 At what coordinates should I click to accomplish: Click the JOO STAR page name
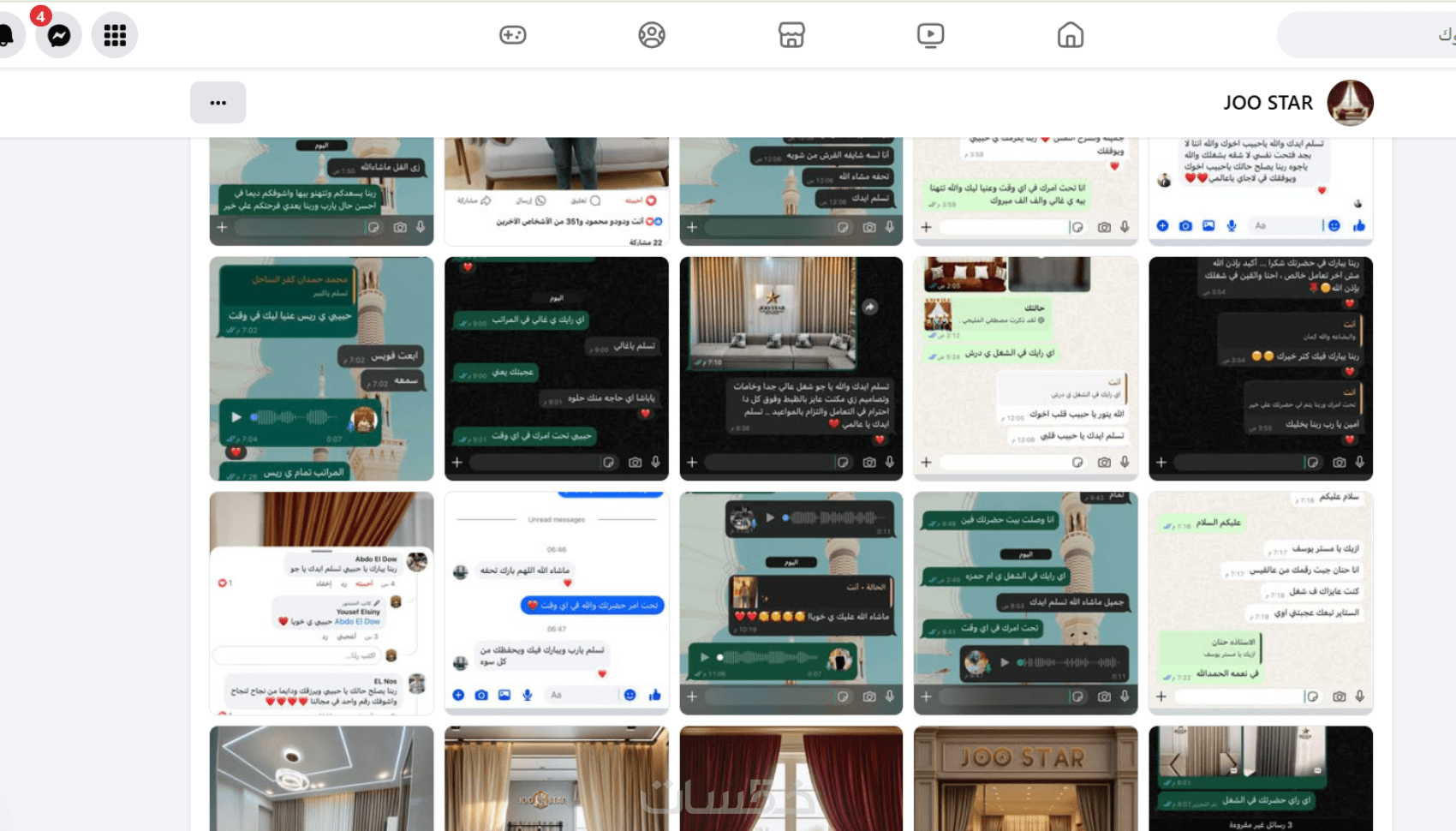tap(1268, 103)
